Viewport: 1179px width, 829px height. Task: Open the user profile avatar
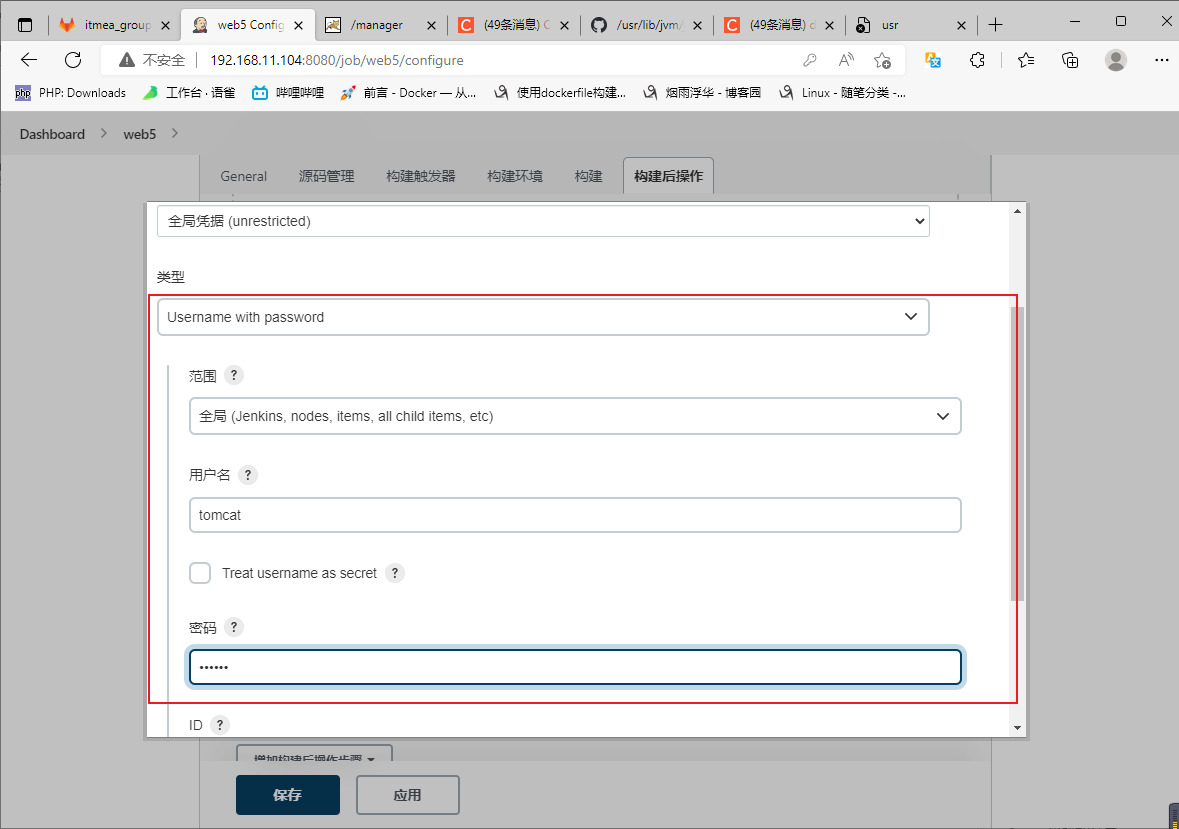[x=1116, y=60]
